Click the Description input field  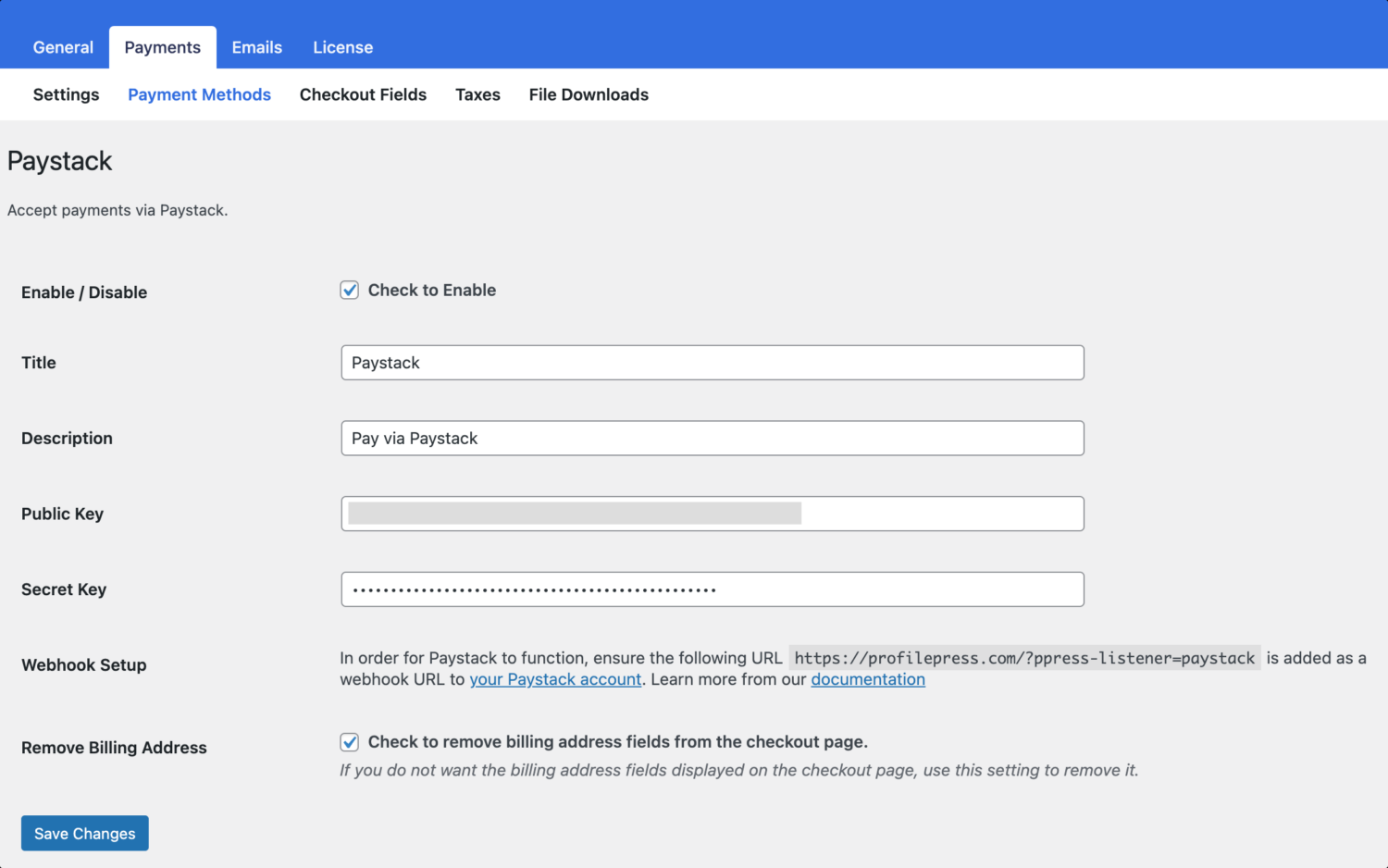[x=713, y=439]
